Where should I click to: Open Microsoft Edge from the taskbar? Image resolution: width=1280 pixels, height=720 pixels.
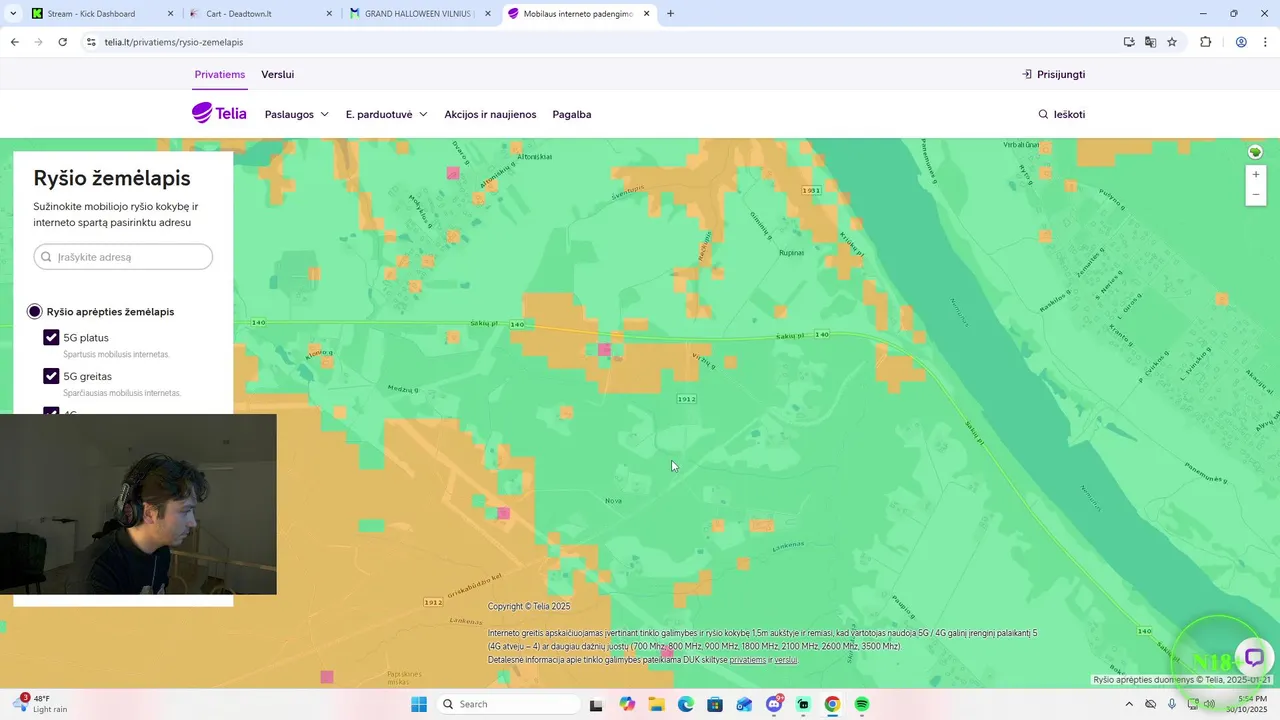point(685,704)
